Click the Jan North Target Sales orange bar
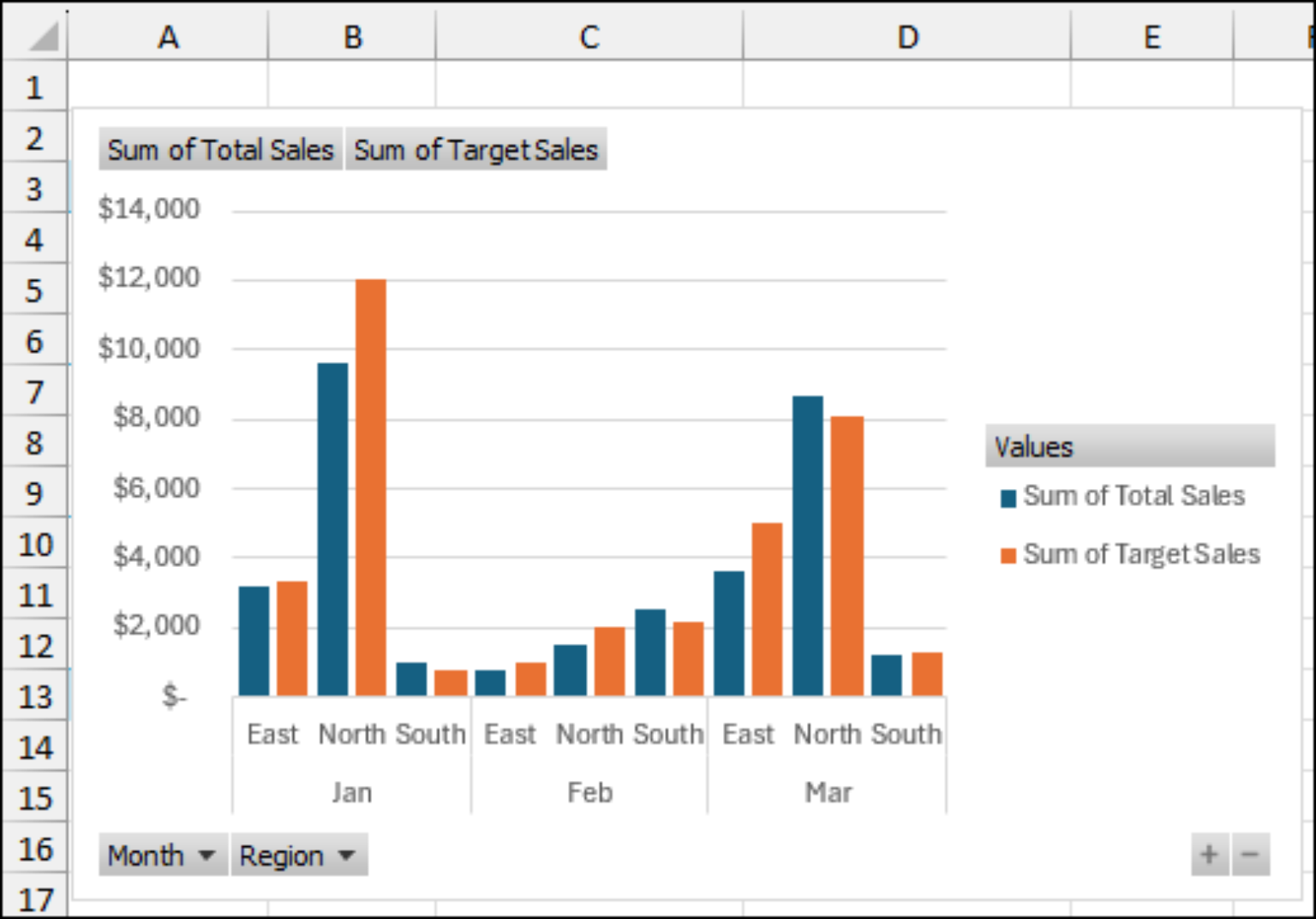1316x919 pixels. [371, 487]
